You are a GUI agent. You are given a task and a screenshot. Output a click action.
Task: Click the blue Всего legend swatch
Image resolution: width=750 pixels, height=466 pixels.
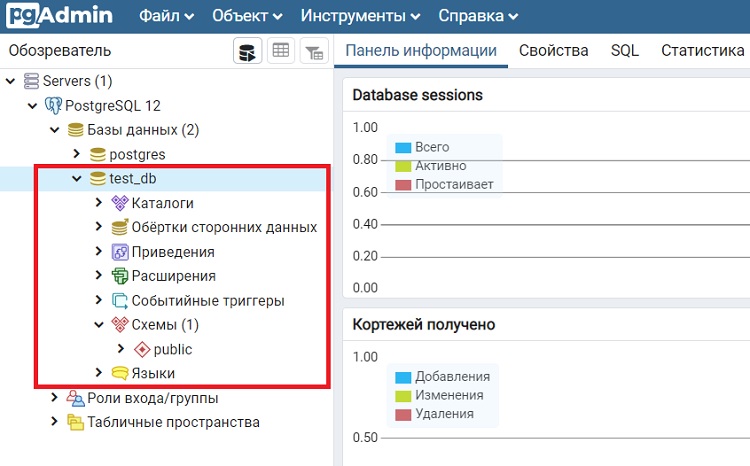(403, 148)
